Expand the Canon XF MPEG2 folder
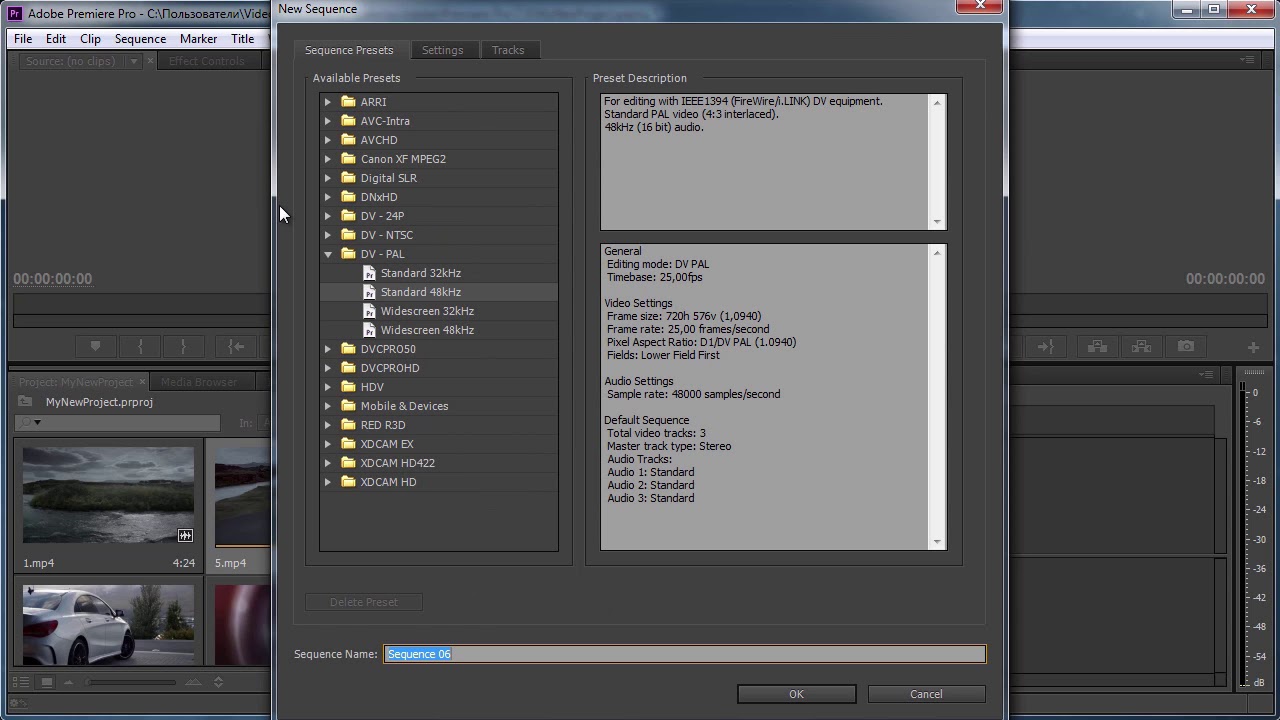Image resolution: width=1280 pixels, height=720 pixels. [x=328, y=159]
